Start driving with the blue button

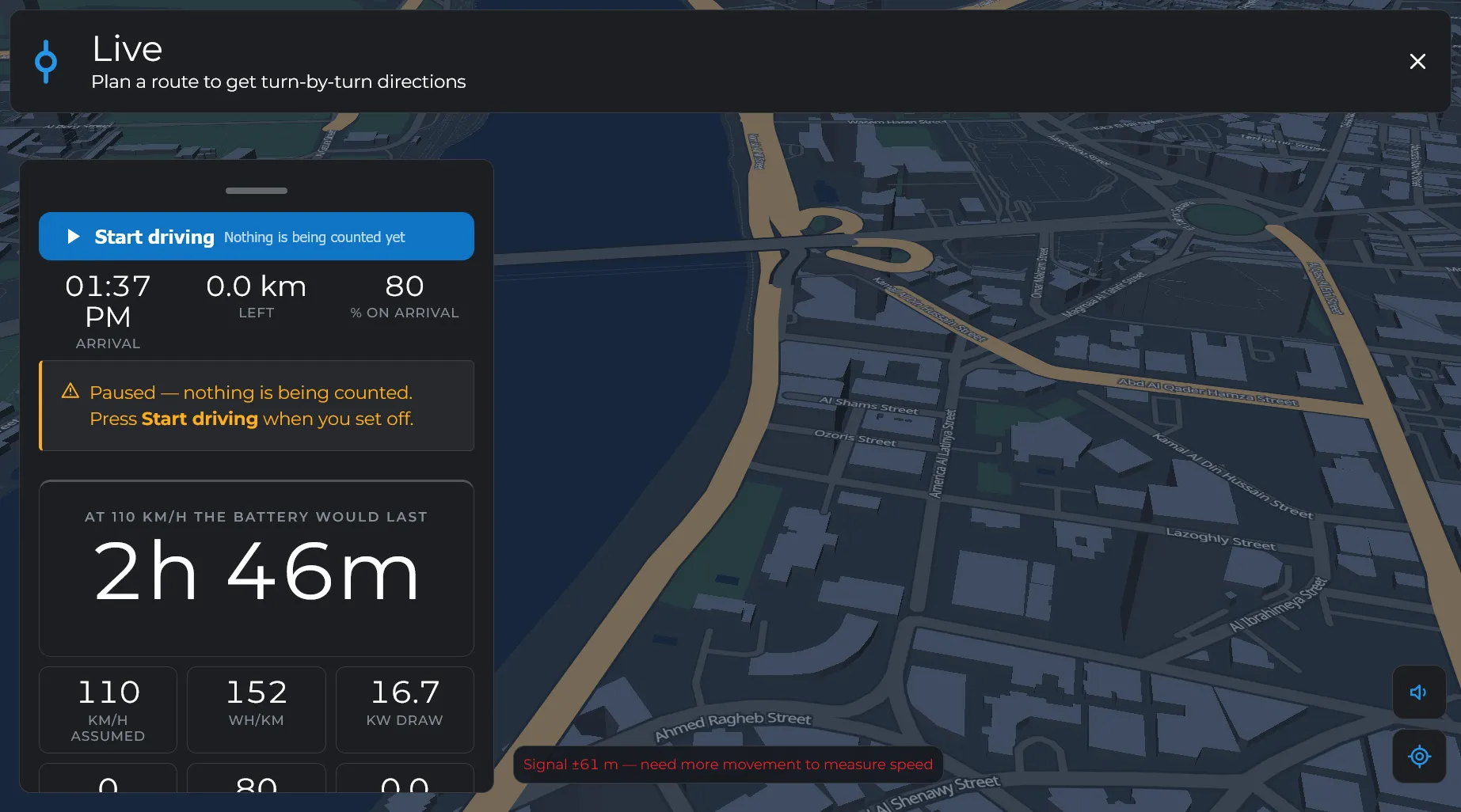[257, 236]
